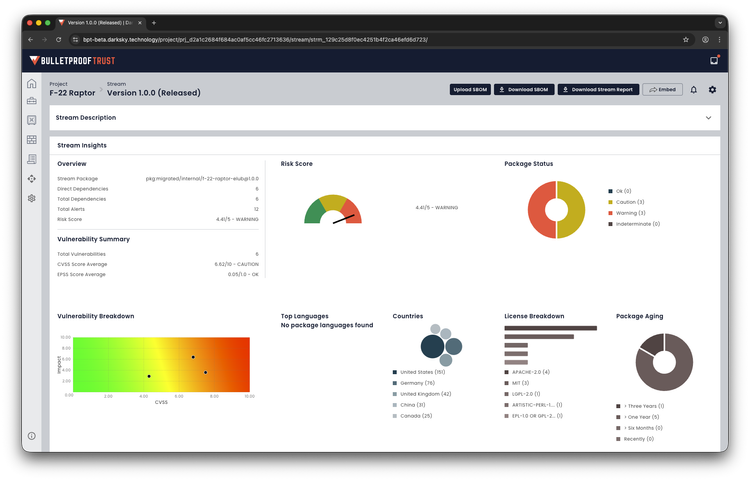This screenshot has width=750, height=481.
Task: Click Download Stream Report button
Action: pyautogui.click(x=598, y=89)
